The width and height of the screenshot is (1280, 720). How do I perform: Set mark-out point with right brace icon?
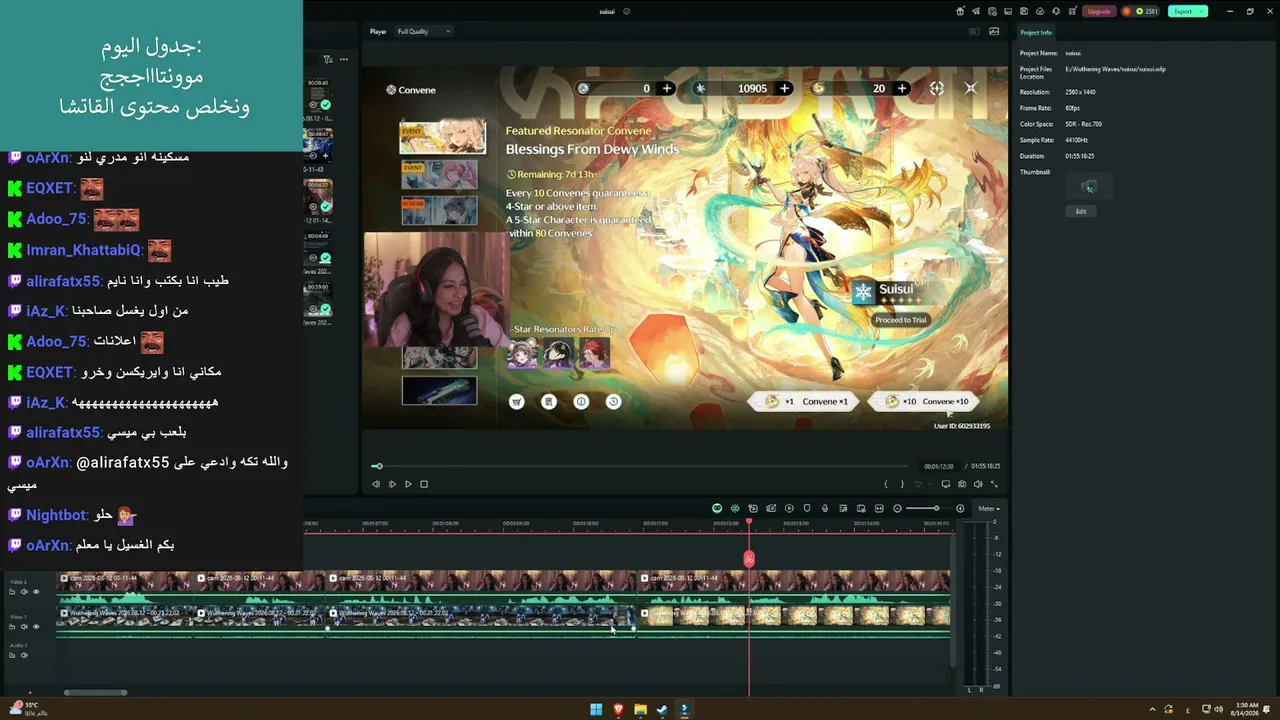(902, 484)
